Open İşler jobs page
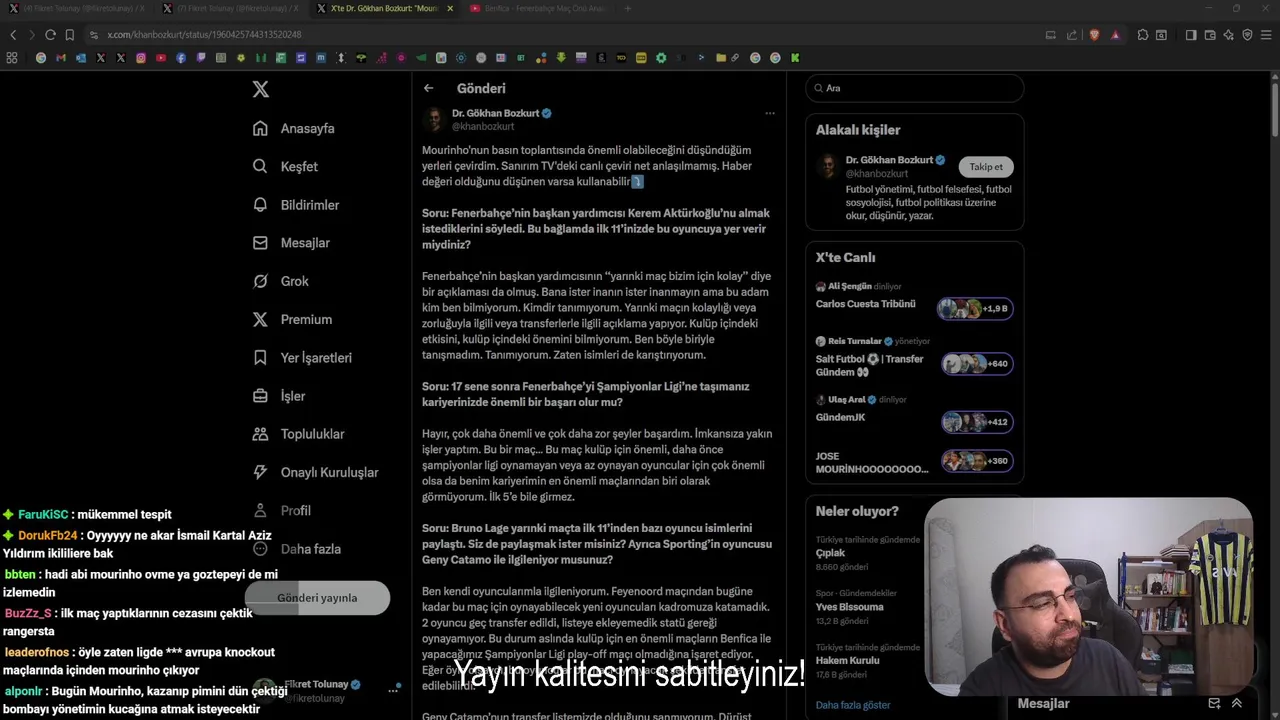1280x720 pixels. click(x=278, y=396)
